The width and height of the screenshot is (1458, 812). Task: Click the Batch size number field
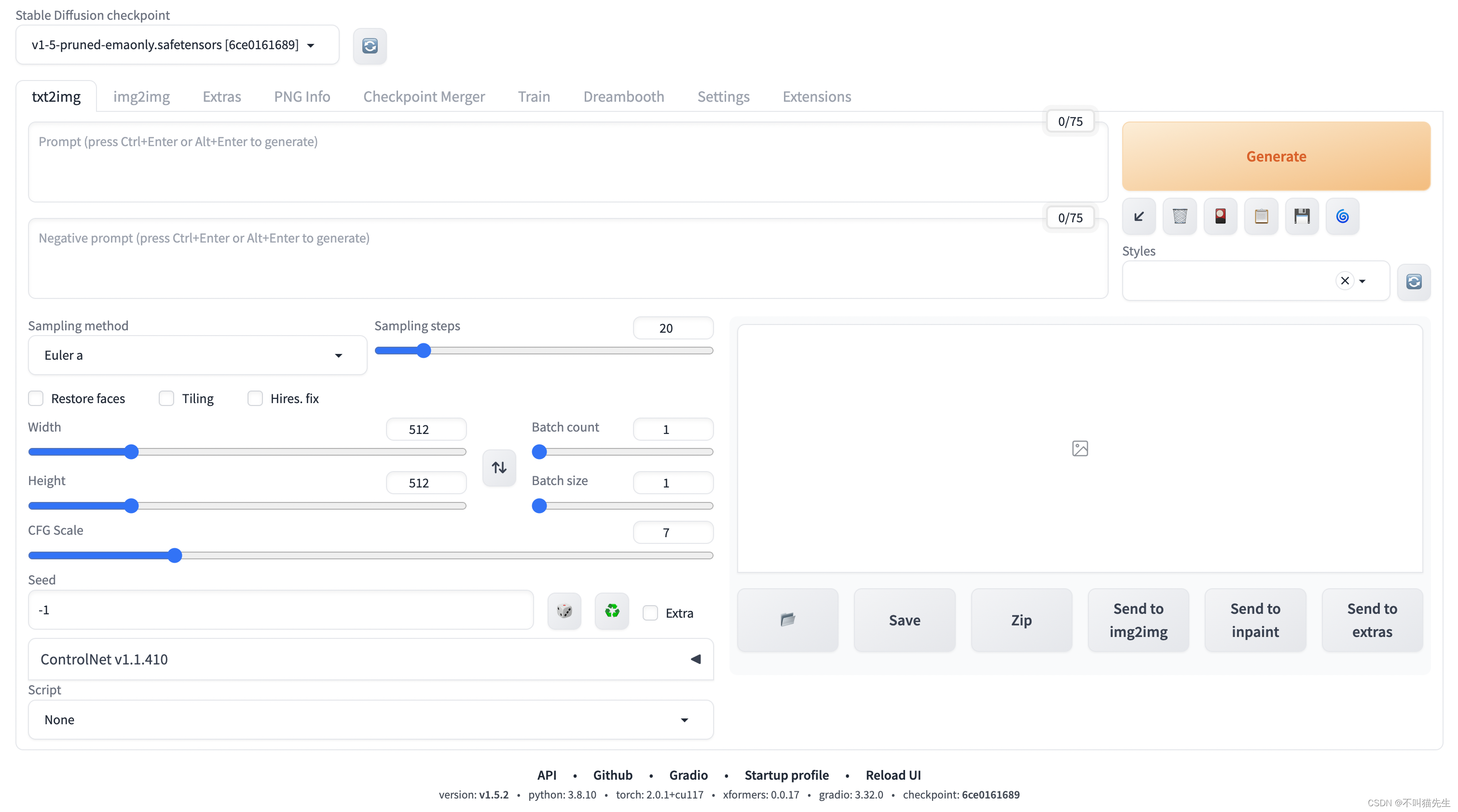(x=673, y=483)
